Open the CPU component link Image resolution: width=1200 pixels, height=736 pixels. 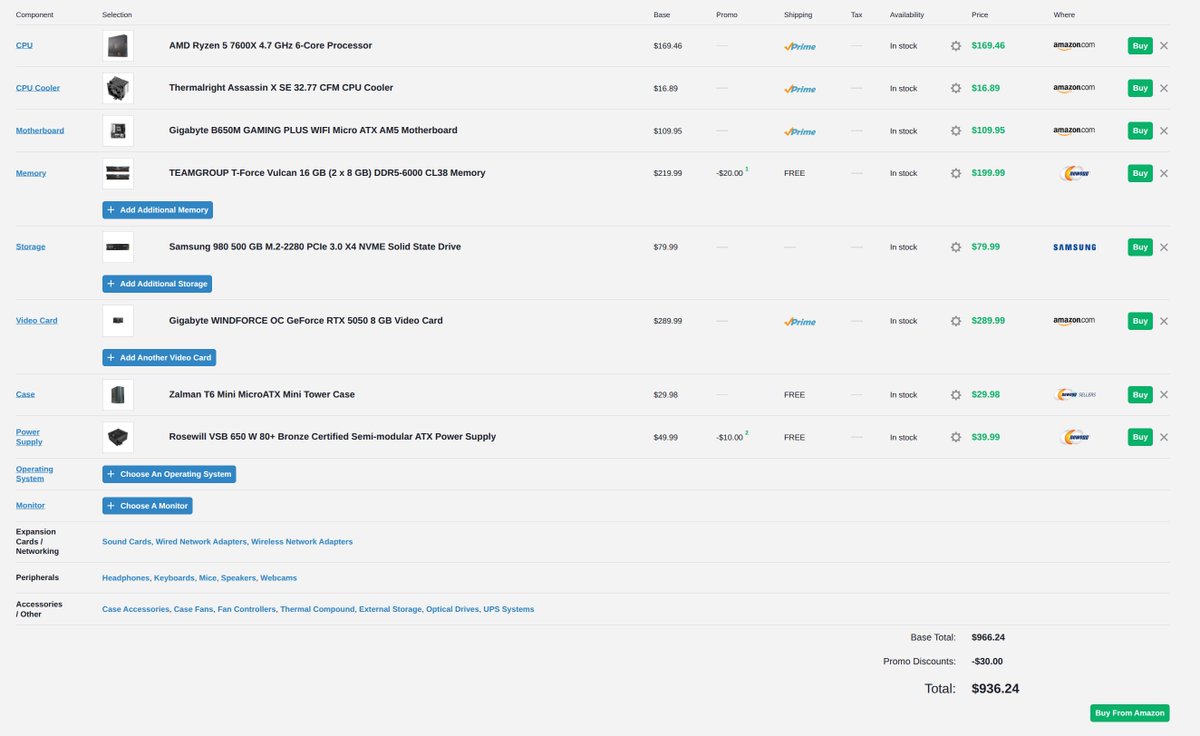pos(23,46)
